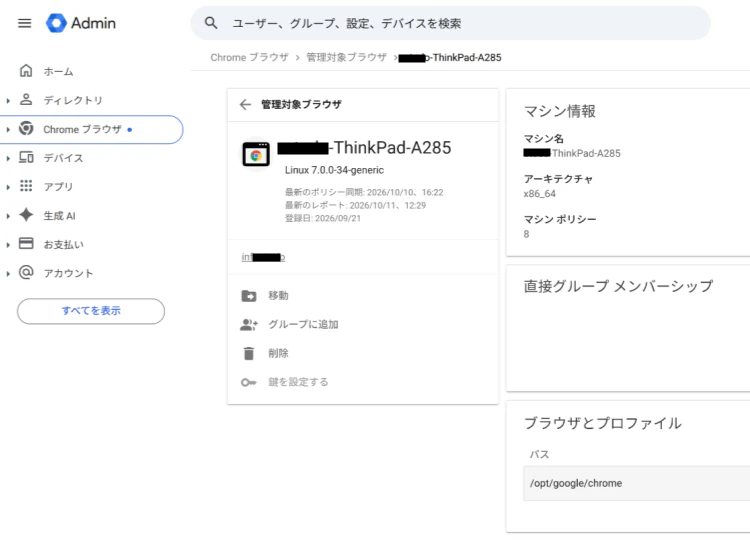This screenshot has width=750, height=540.
Task: Click the 最新のレポート date line
Action: coord(355,205)
